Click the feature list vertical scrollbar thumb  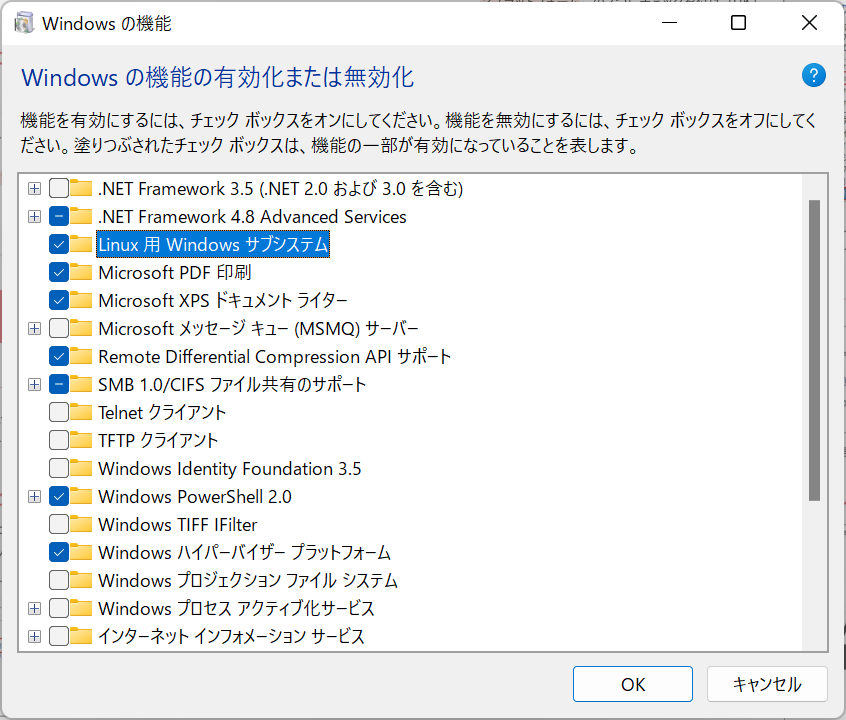coord(814,350)
